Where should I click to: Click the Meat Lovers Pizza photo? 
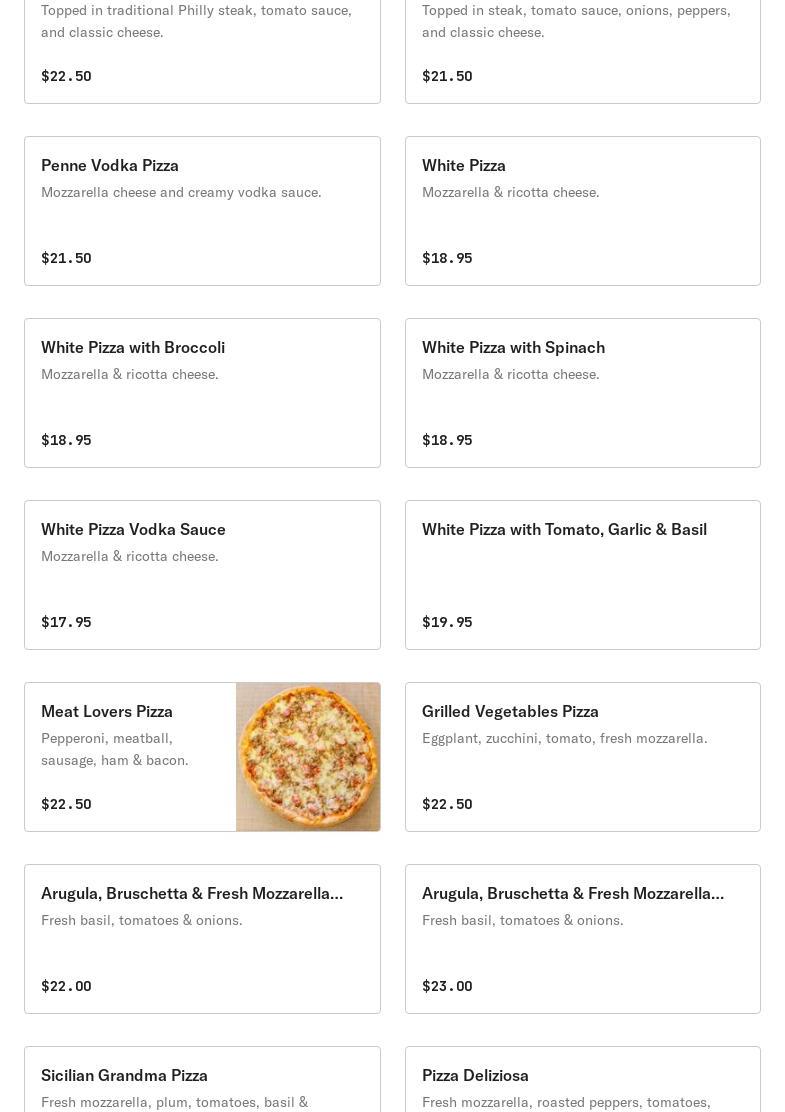tap(308, 757)
